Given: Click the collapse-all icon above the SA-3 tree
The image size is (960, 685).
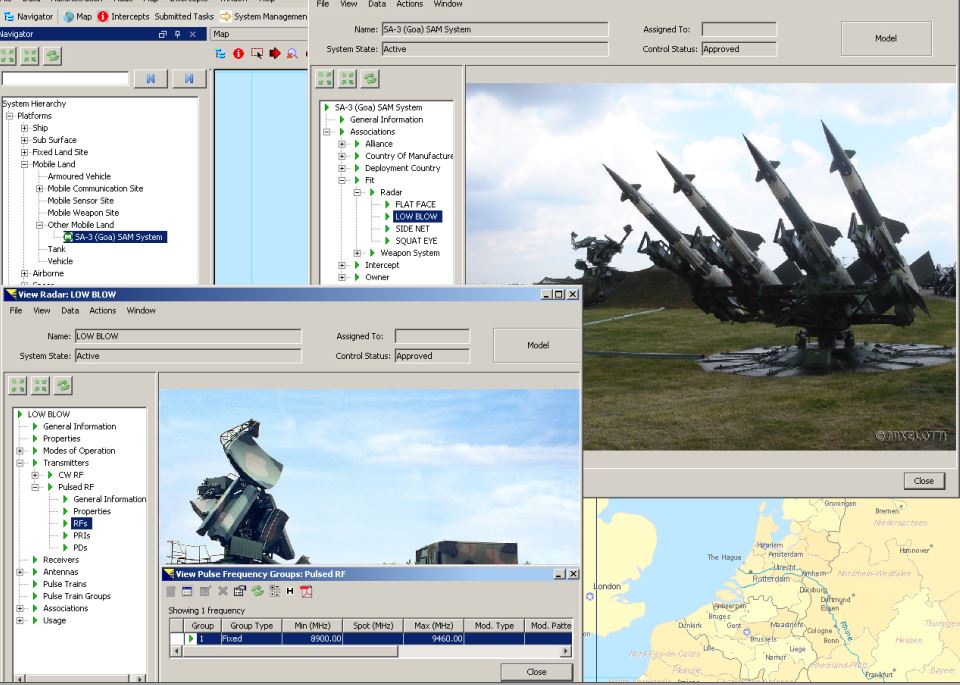Looking at the screenshot, I should click(347, 78).
